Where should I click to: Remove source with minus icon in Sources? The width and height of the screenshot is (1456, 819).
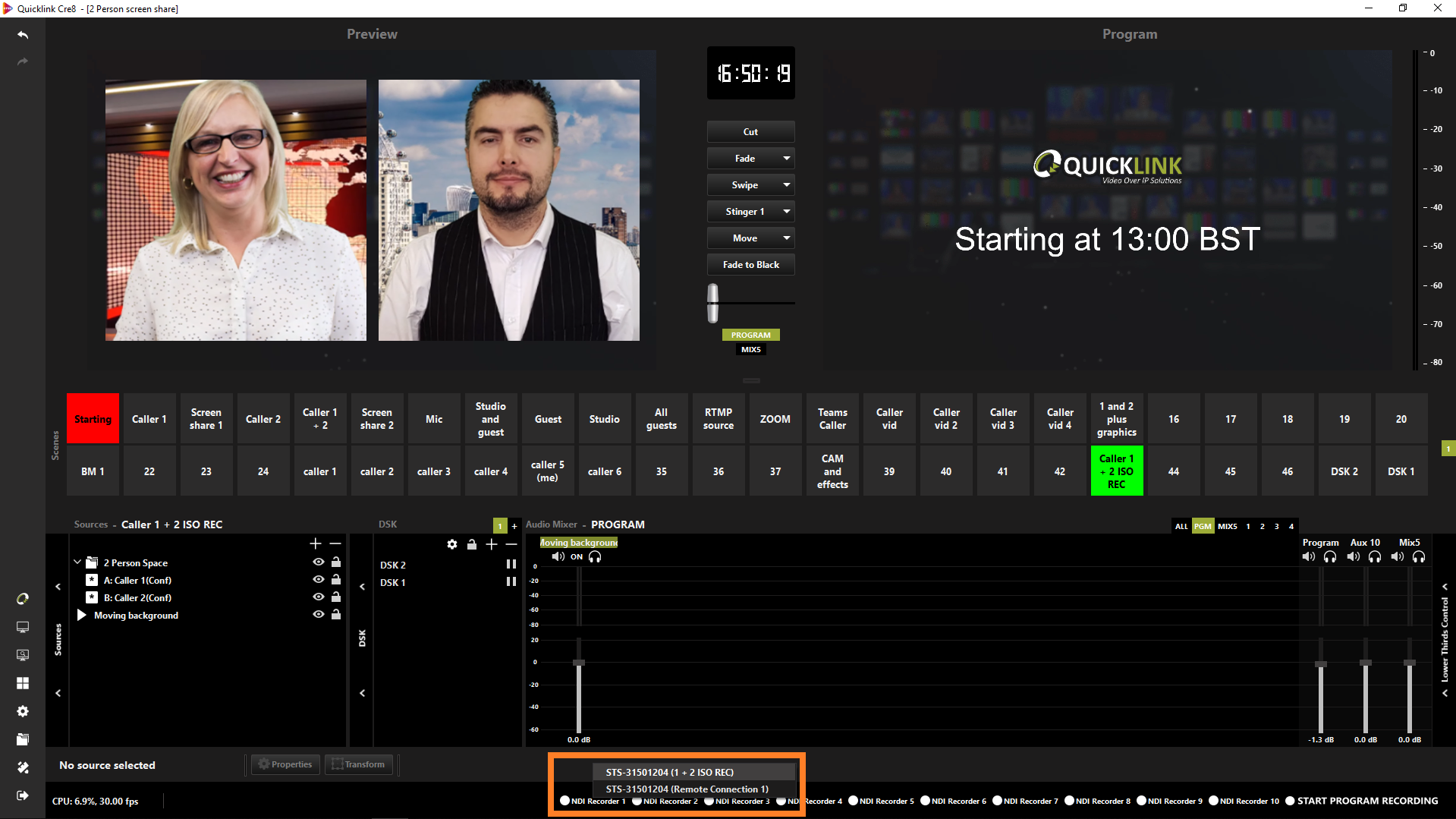point(335,543)
